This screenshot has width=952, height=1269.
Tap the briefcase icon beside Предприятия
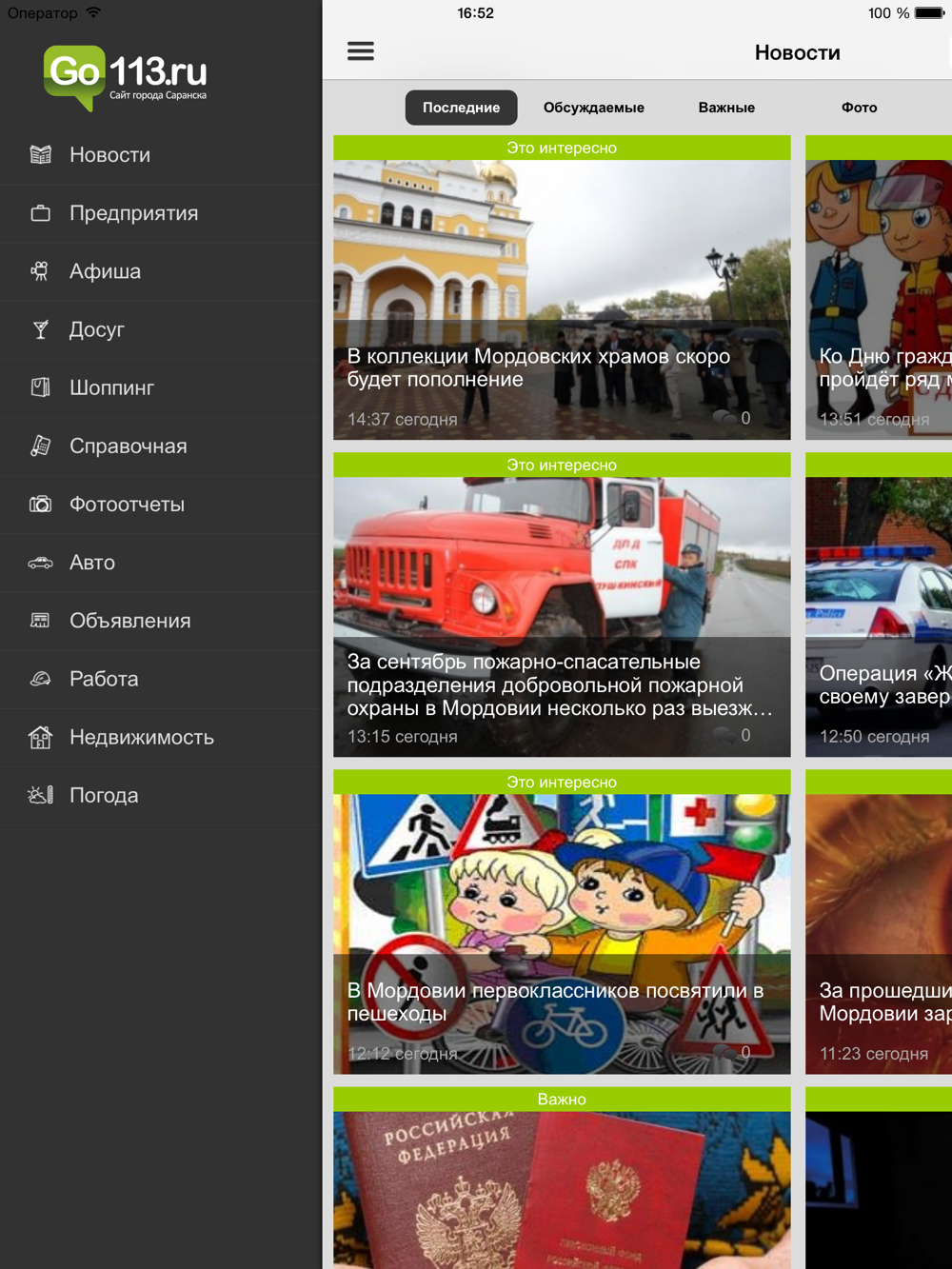click(x=40, y=213)
